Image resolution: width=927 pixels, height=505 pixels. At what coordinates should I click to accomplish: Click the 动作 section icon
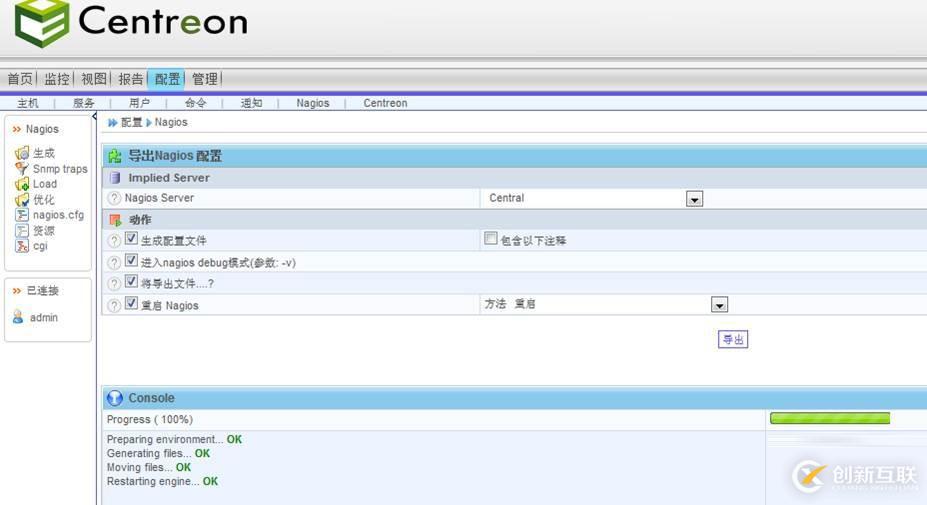point(115,220)
